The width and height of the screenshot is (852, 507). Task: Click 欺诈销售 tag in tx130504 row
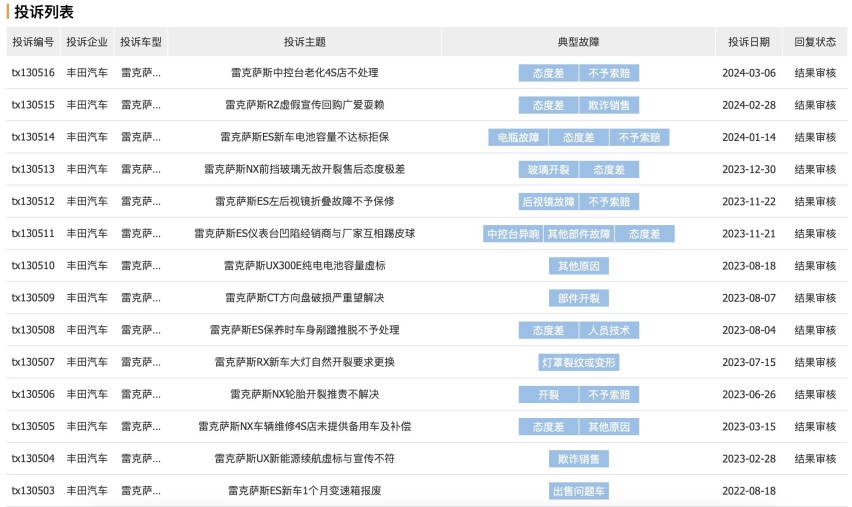click(x=579, y=459)
